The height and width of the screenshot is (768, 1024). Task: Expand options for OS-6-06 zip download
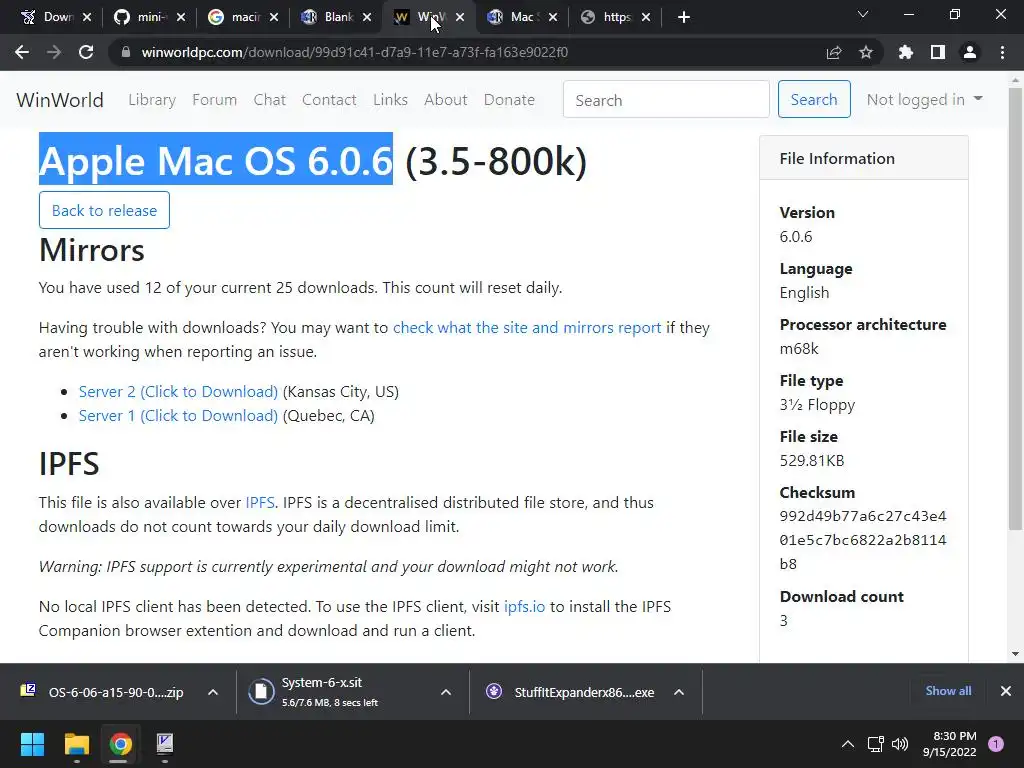[213, 692]
